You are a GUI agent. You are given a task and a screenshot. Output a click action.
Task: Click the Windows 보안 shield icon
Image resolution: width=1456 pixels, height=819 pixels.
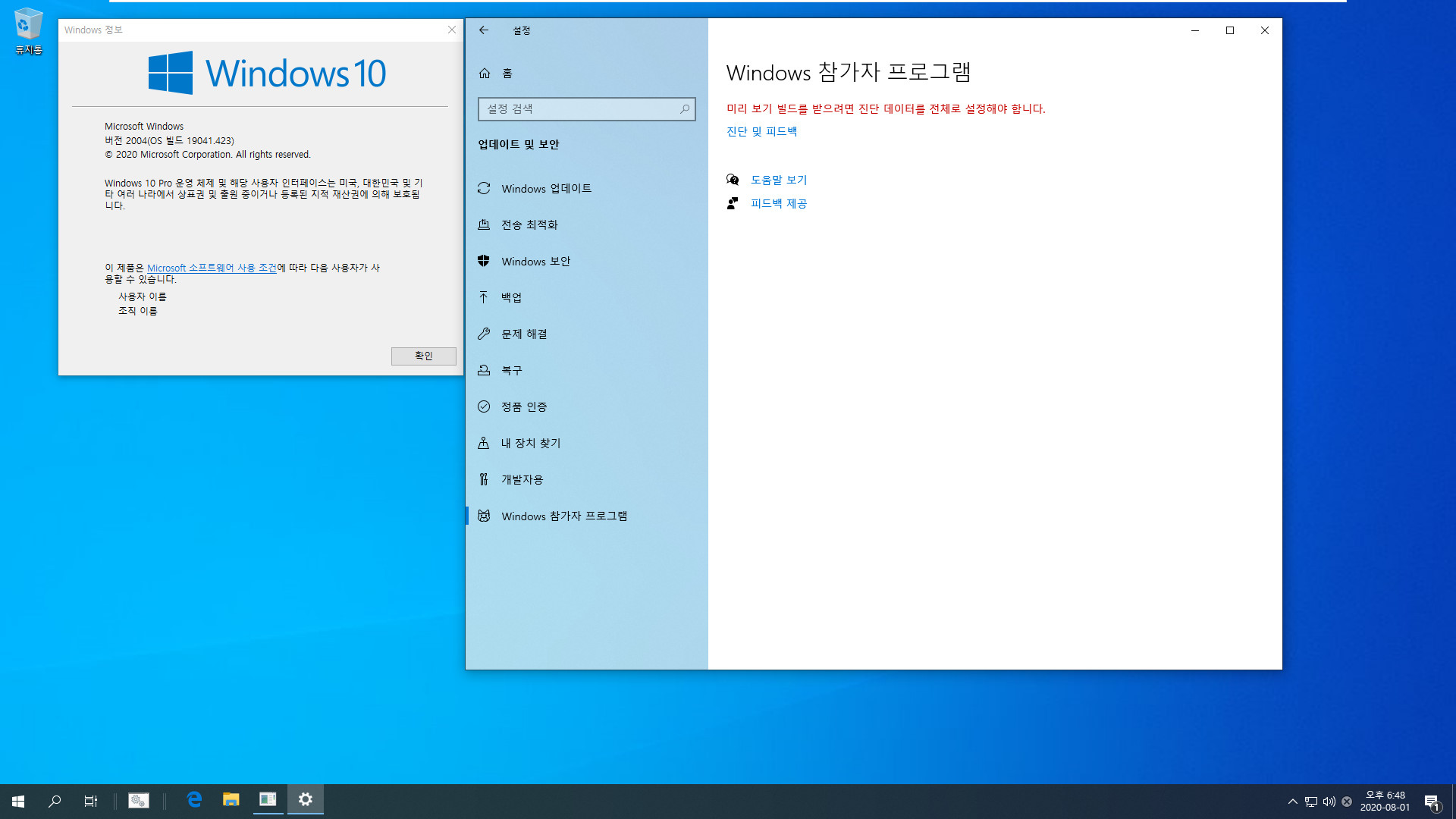pyautogui.click(x=484, y=261)
